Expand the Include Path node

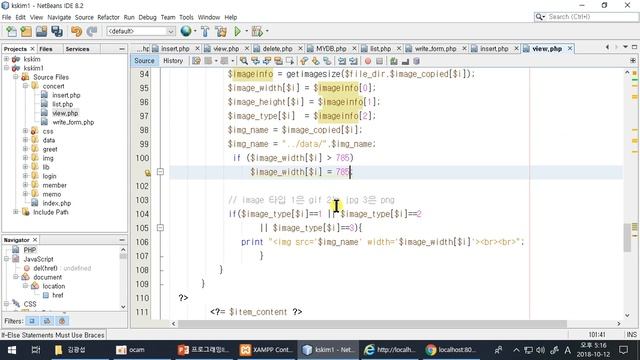tap(16, 212)
